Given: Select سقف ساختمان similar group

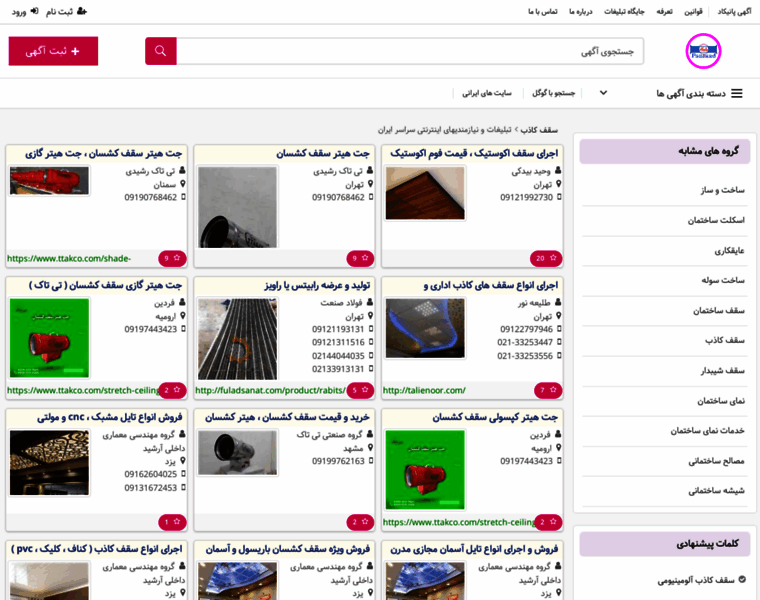Looking at the screenshot, I should pos(718,311).
